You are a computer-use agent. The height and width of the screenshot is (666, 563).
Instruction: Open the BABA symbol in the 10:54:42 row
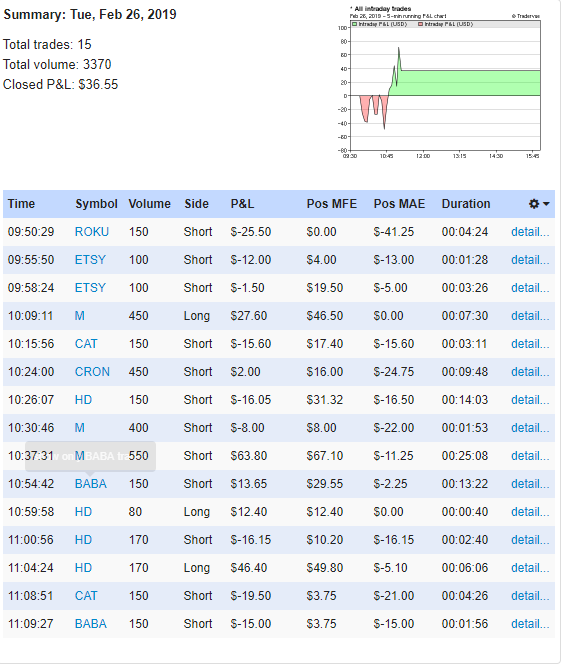click(91, 484)
